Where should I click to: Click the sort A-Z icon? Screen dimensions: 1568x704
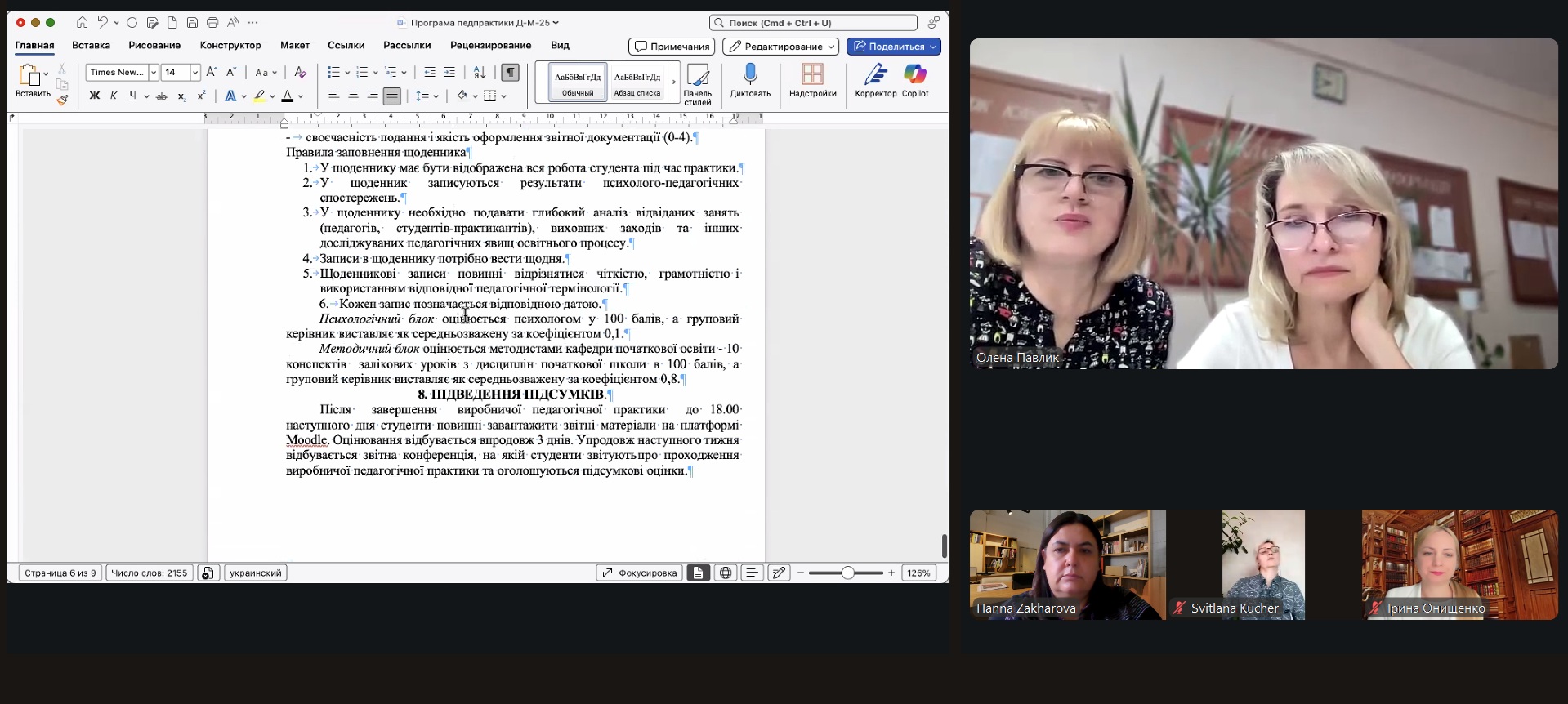480,73
